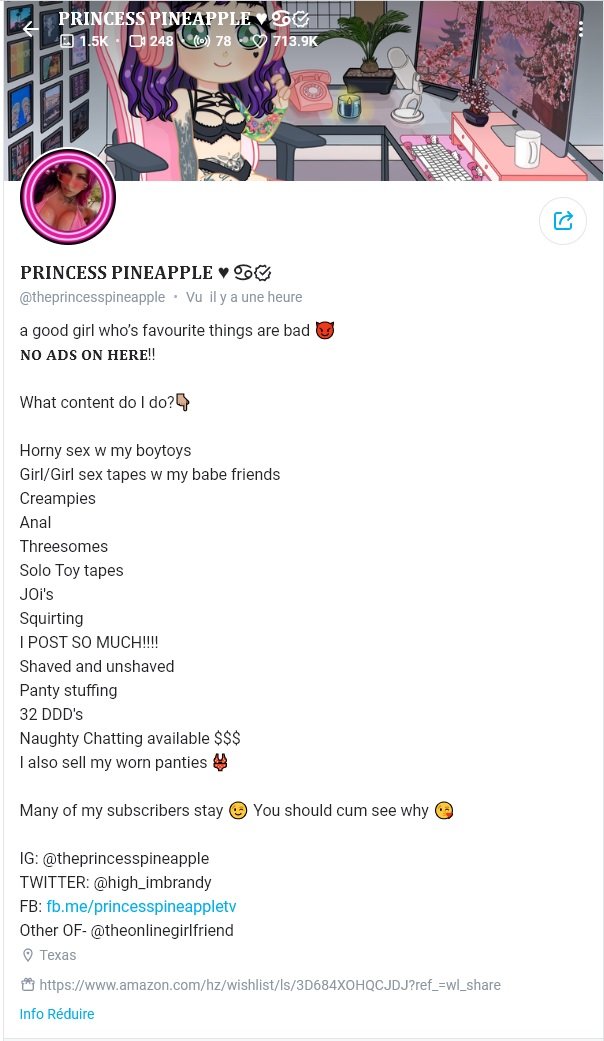Open the Amazon wishlist link
Screen dimensions: 604x1041
point(270,985)
